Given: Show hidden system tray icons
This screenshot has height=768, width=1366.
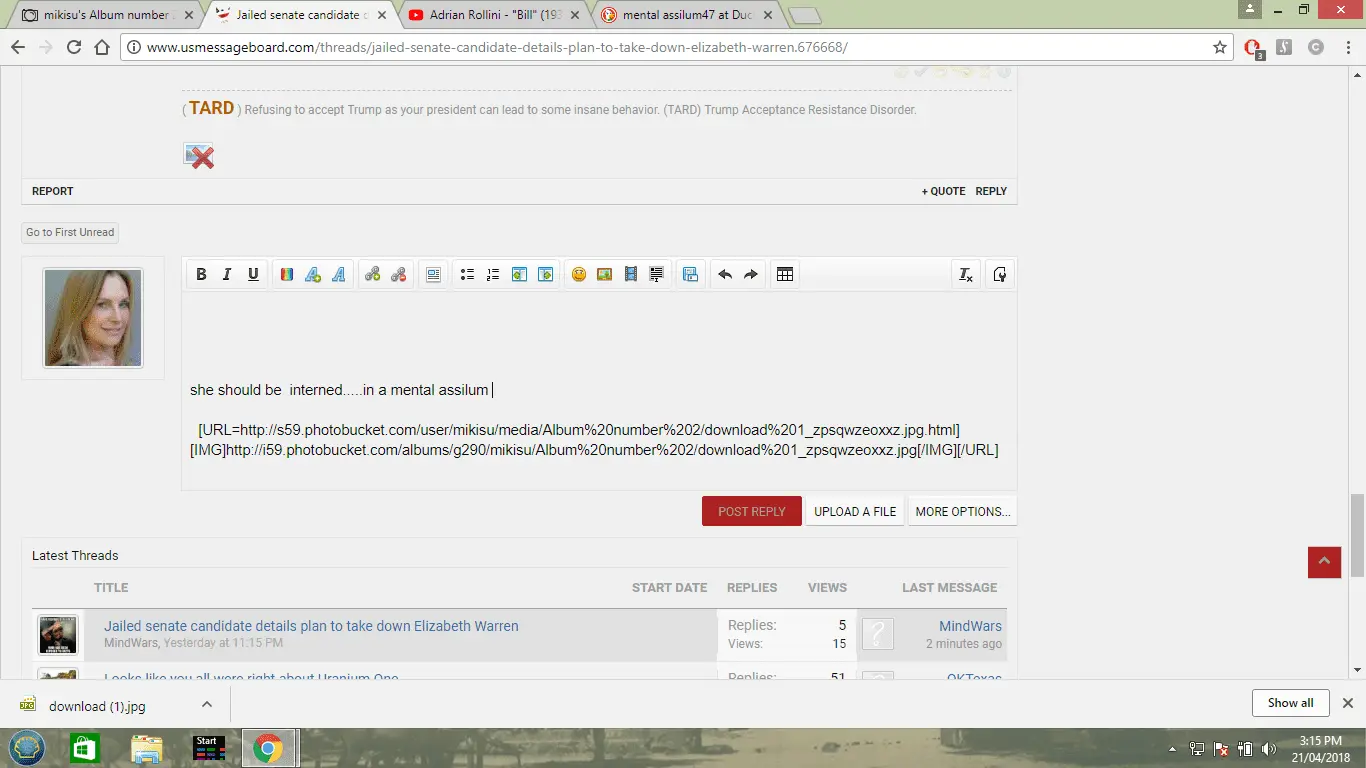Looking at the screenshot, I should click(x=1172, y=749).
